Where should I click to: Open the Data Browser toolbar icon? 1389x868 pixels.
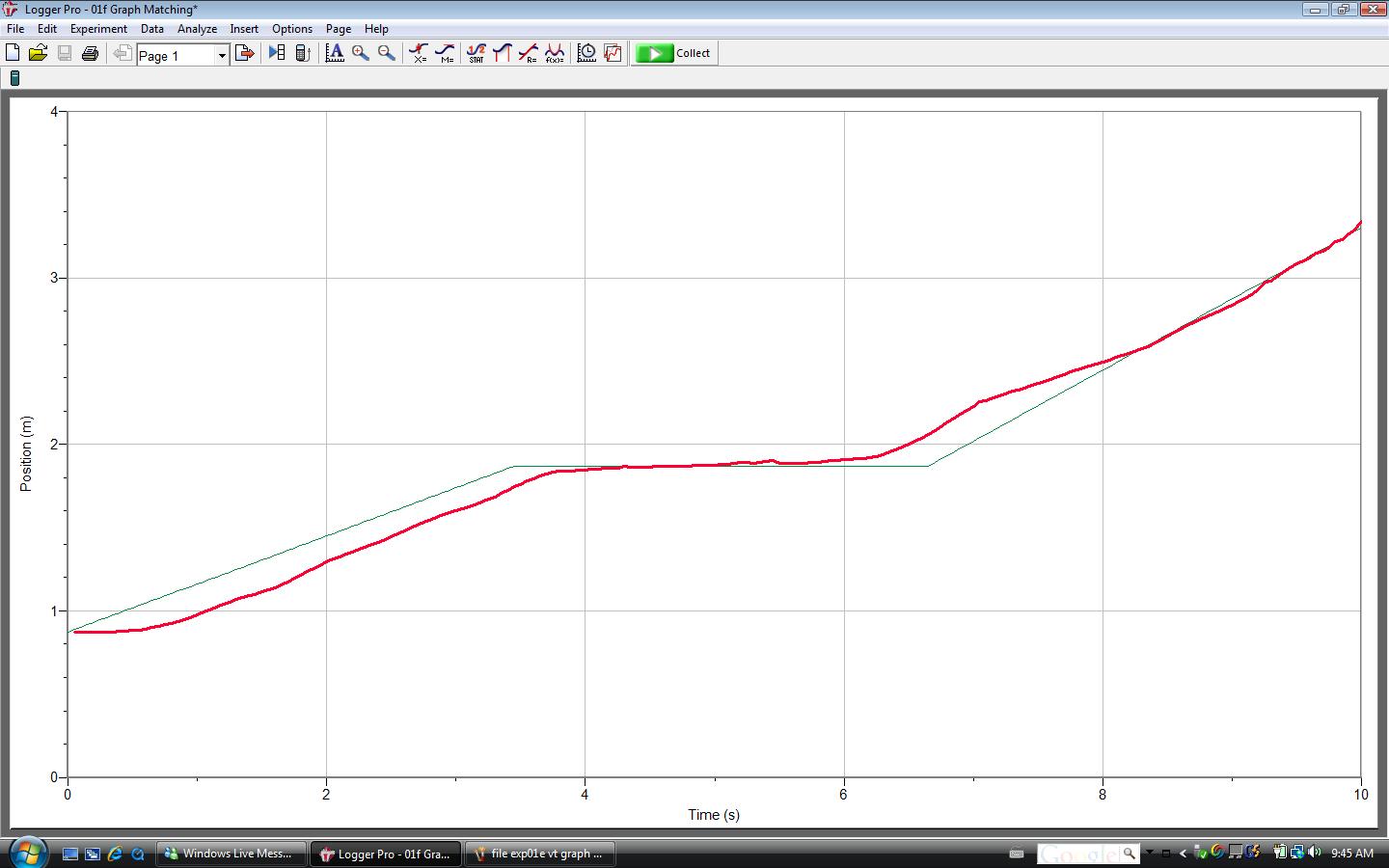(277, 53)
